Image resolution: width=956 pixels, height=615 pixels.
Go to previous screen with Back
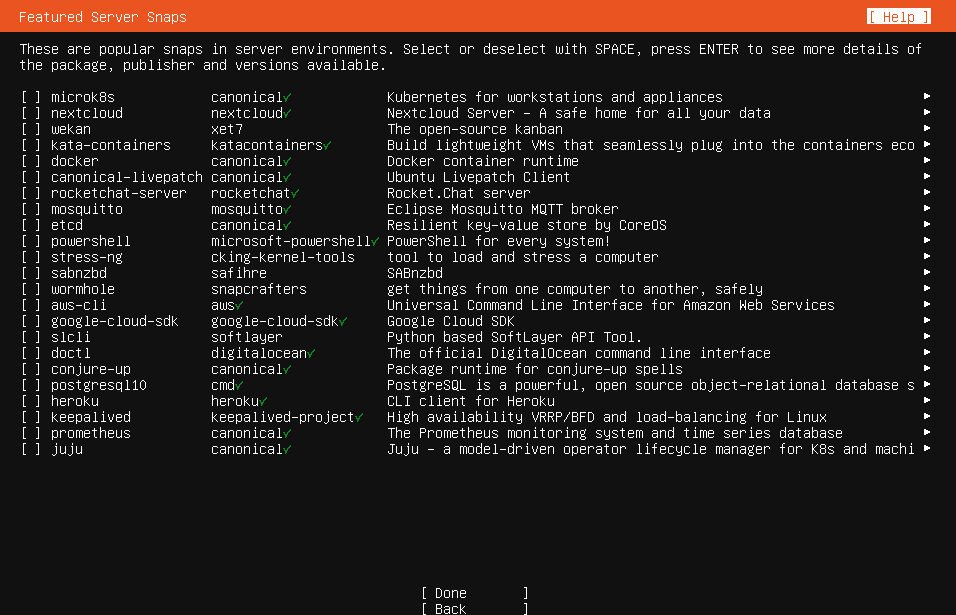click(474, 608)
